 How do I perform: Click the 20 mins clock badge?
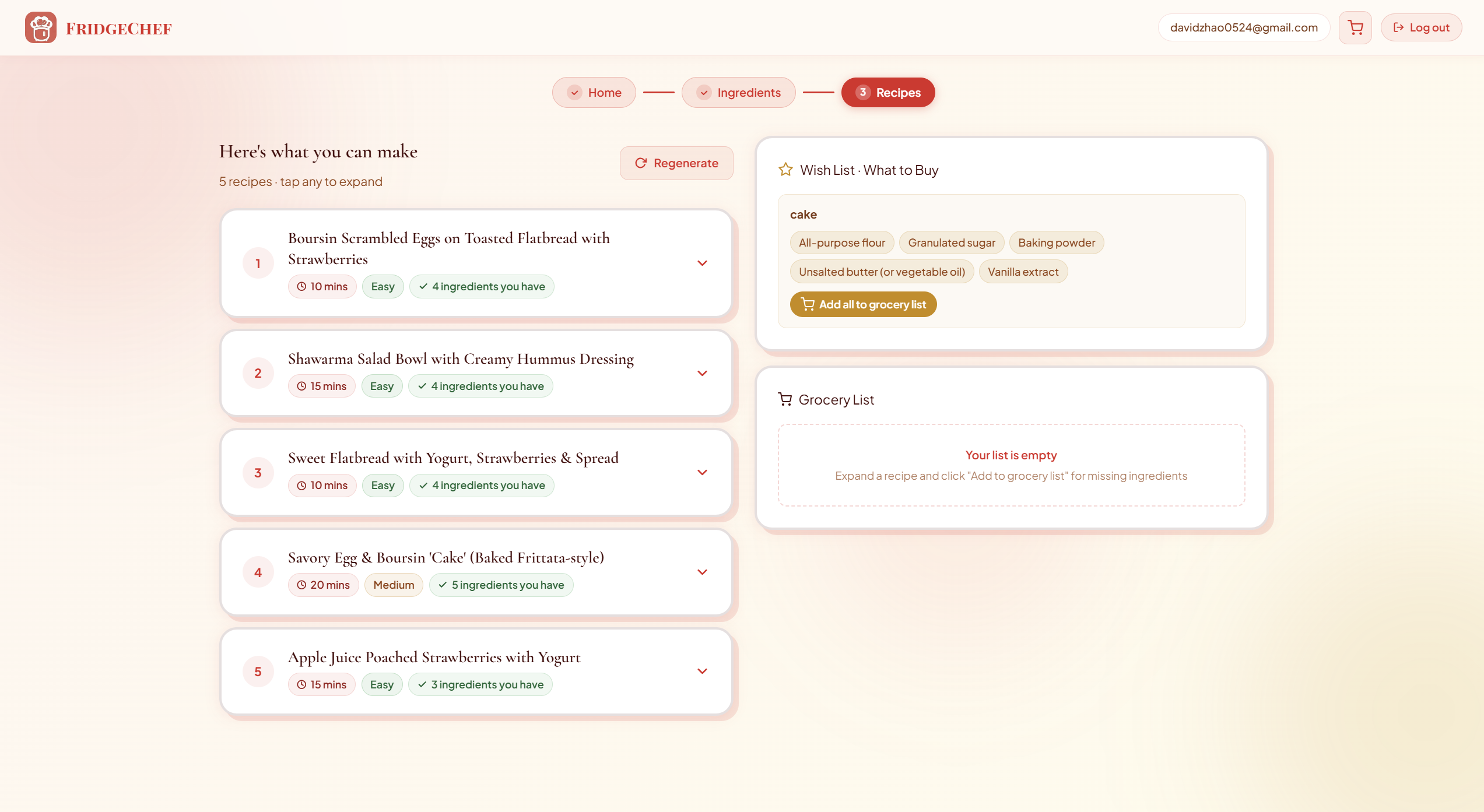[x=323, y=585]
